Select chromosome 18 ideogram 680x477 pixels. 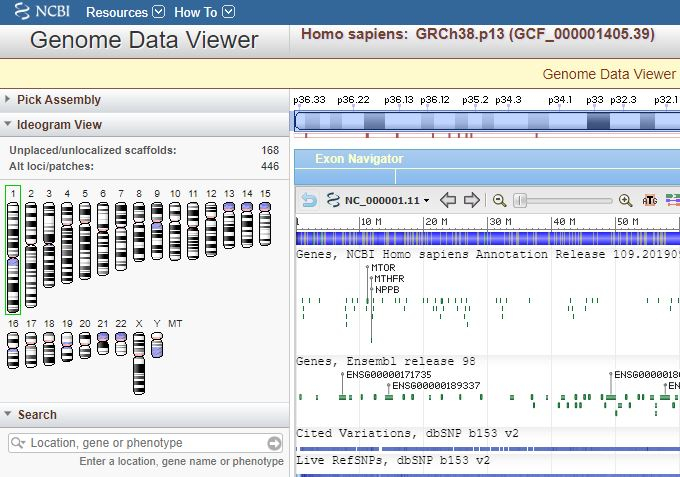click(49, 349)
